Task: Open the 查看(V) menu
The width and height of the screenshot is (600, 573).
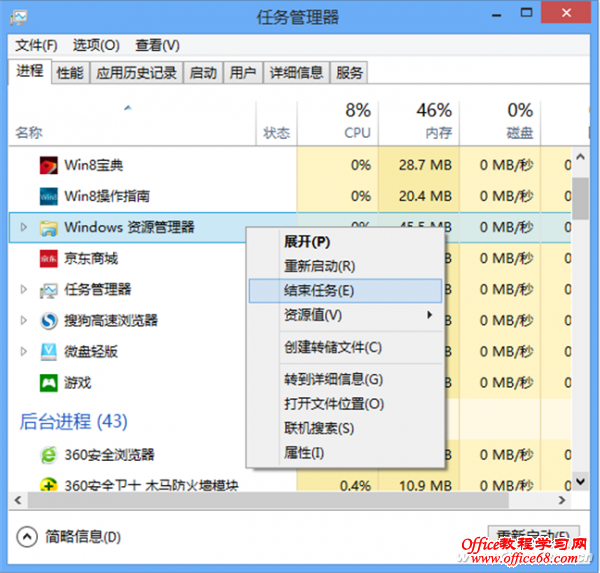Action: (157, 46)
